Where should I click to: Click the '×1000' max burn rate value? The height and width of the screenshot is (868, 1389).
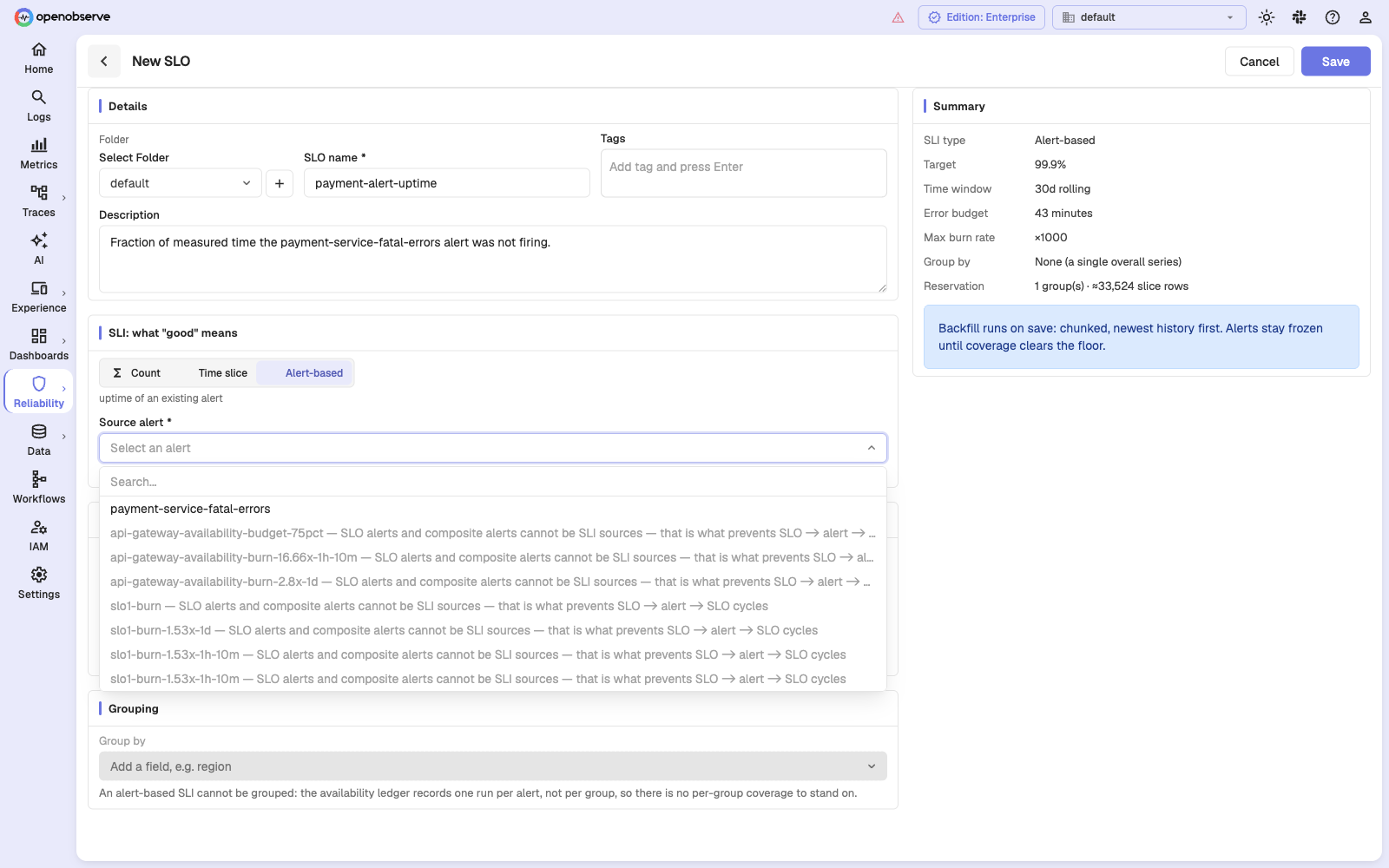click(1051, 237)
